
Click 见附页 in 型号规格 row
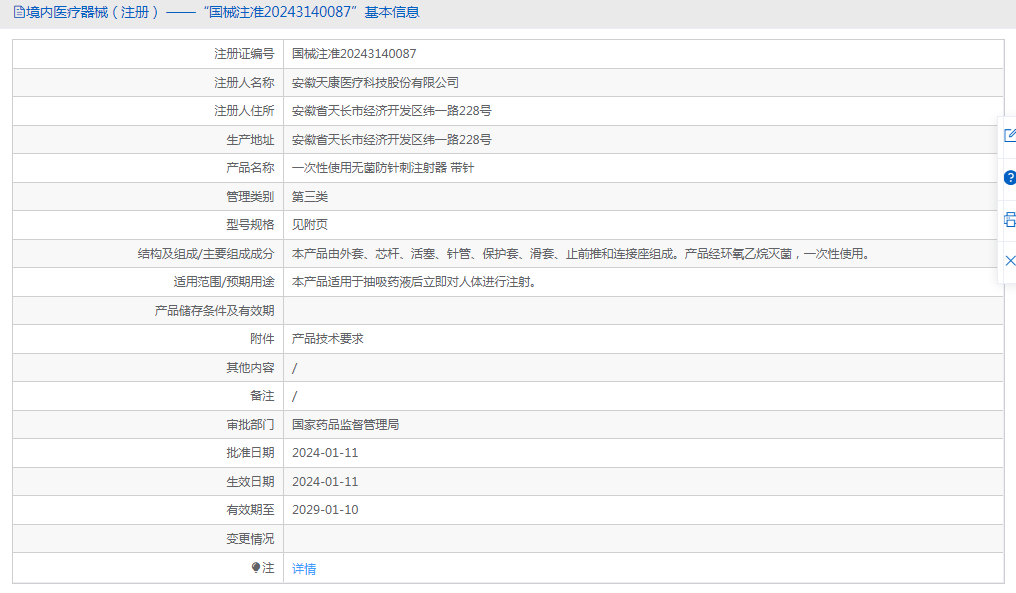coord(310,225)
